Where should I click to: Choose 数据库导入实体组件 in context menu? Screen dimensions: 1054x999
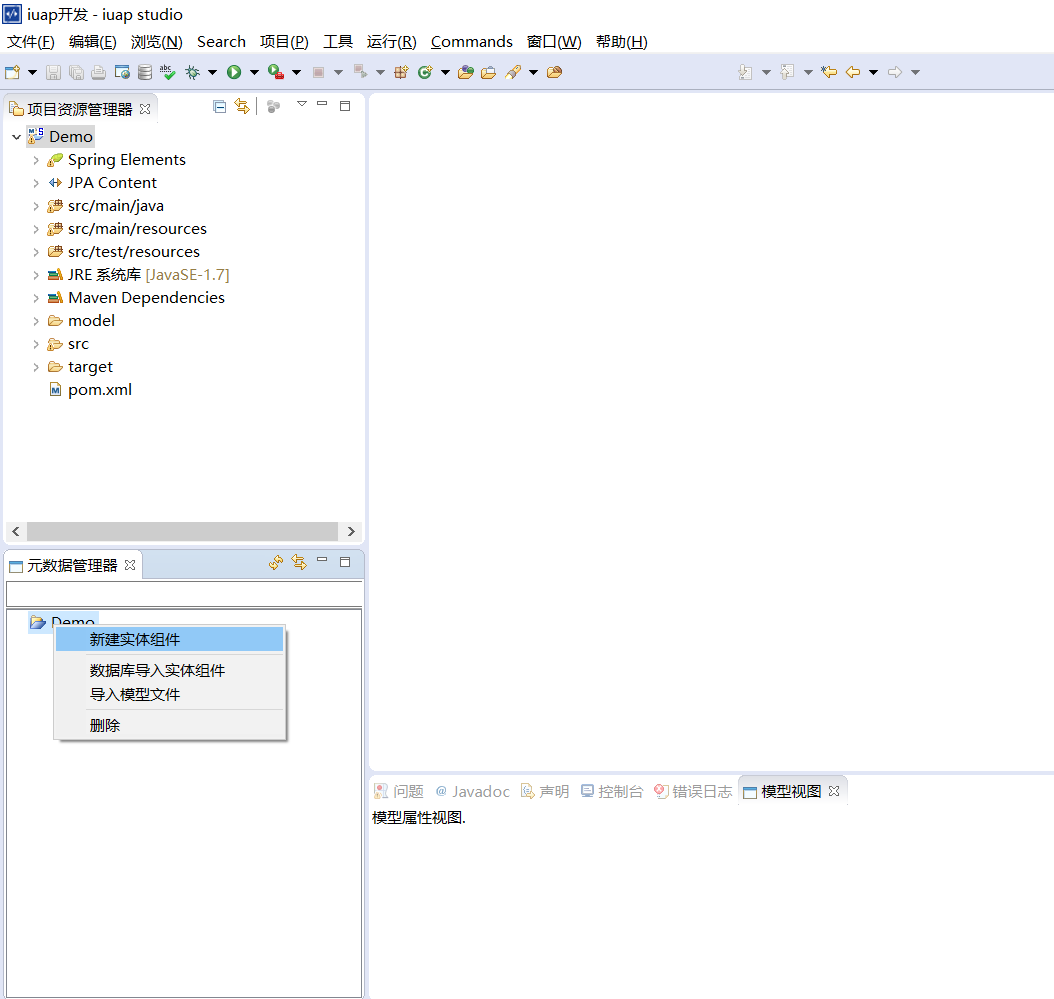(157, 670)
